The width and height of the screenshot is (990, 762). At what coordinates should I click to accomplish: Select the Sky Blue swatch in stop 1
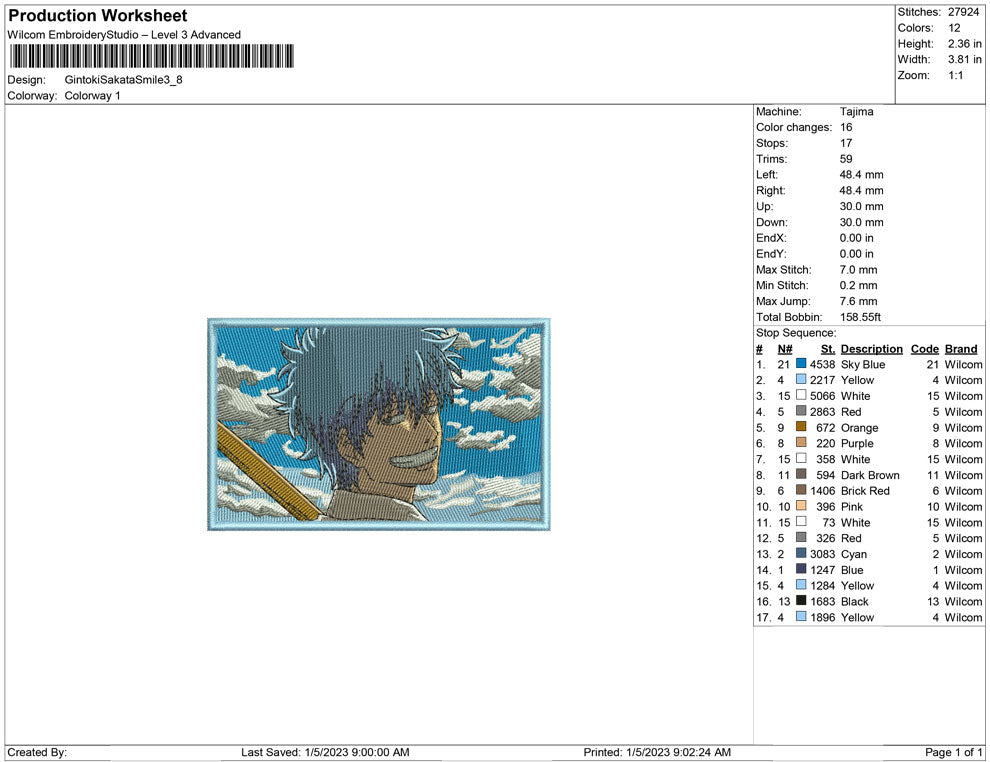[x=801, y=364]
